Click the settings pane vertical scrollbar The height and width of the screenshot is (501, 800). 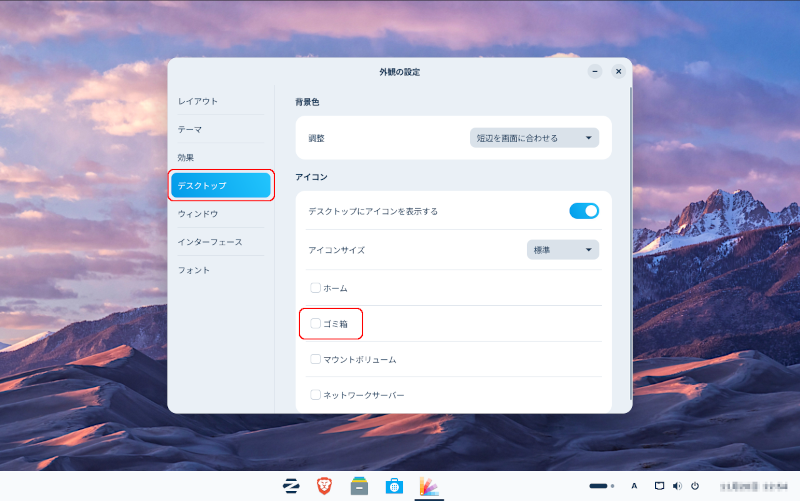(x=631, y=243)
